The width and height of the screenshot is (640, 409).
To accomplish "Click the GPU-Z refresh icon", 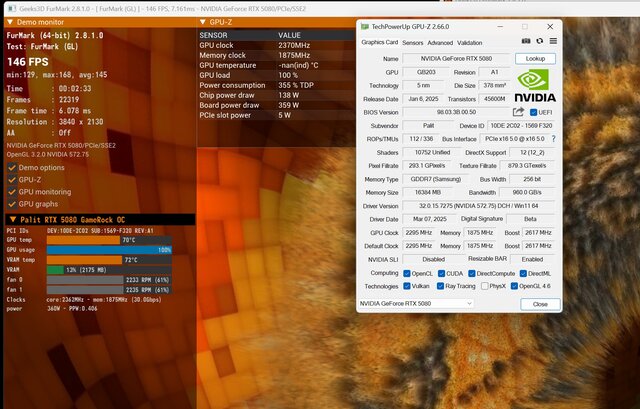I will coord(538,42).
